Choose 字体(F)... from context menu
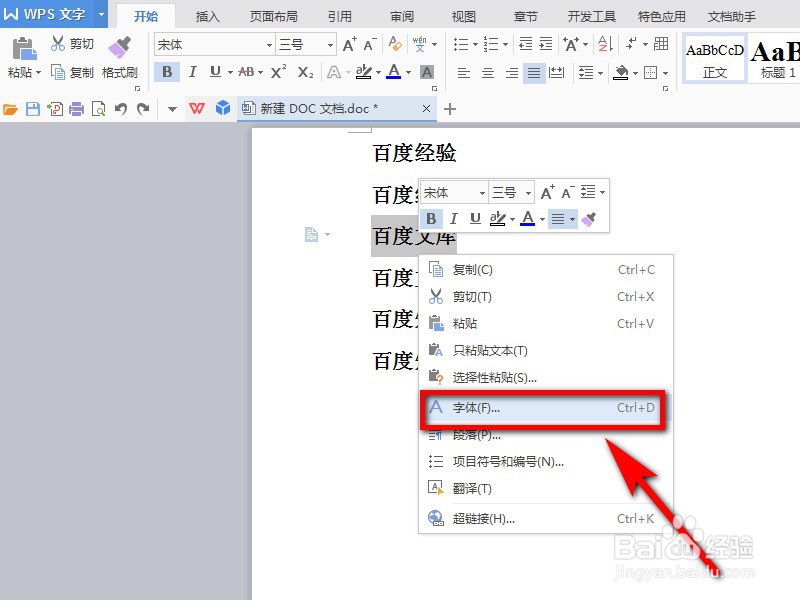The image size is (800, 600). click(x=543, y=408)
